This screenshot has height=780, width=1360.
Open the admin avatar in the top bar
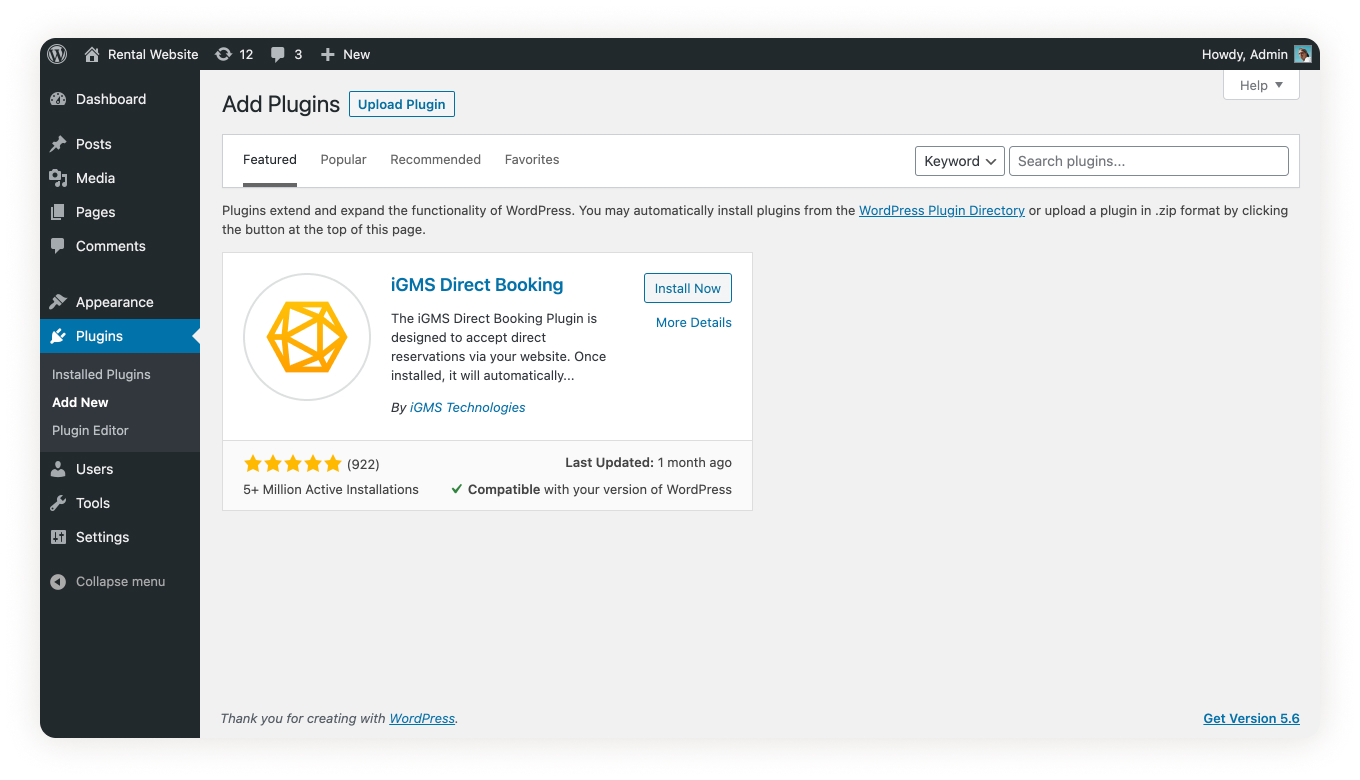click(1302, 54)
